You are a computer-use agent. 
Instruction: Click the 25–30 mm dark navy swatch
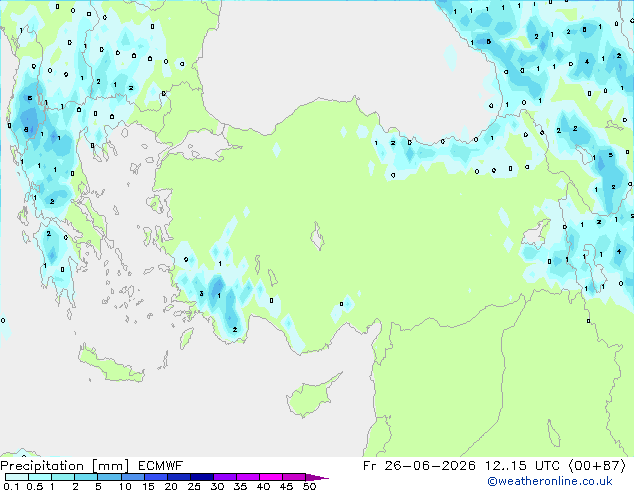click(201, 477)
